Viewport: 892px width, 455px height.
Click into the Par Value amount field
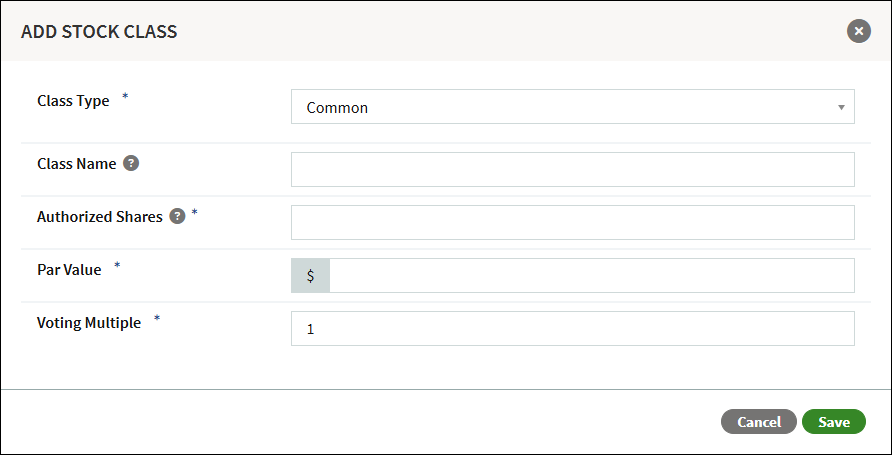click(592, 275)
